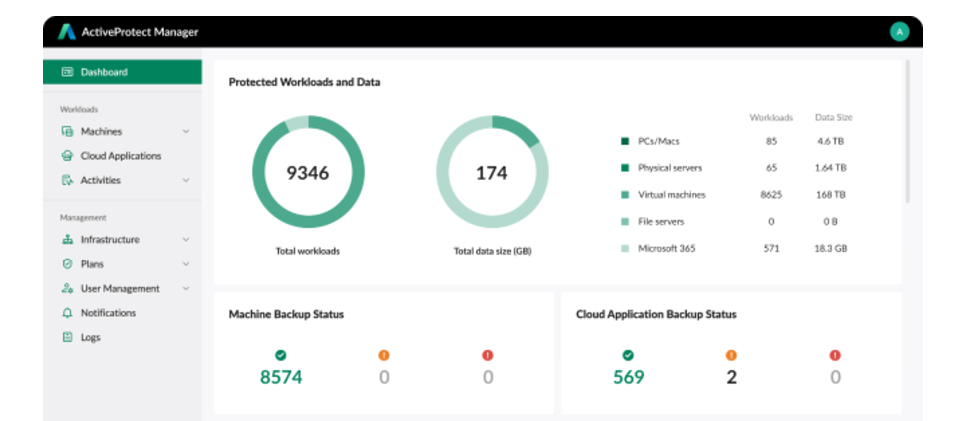Click the dashboard vertical scrollbar
Screen dimensions: 960x421
(x=907, y=130)
